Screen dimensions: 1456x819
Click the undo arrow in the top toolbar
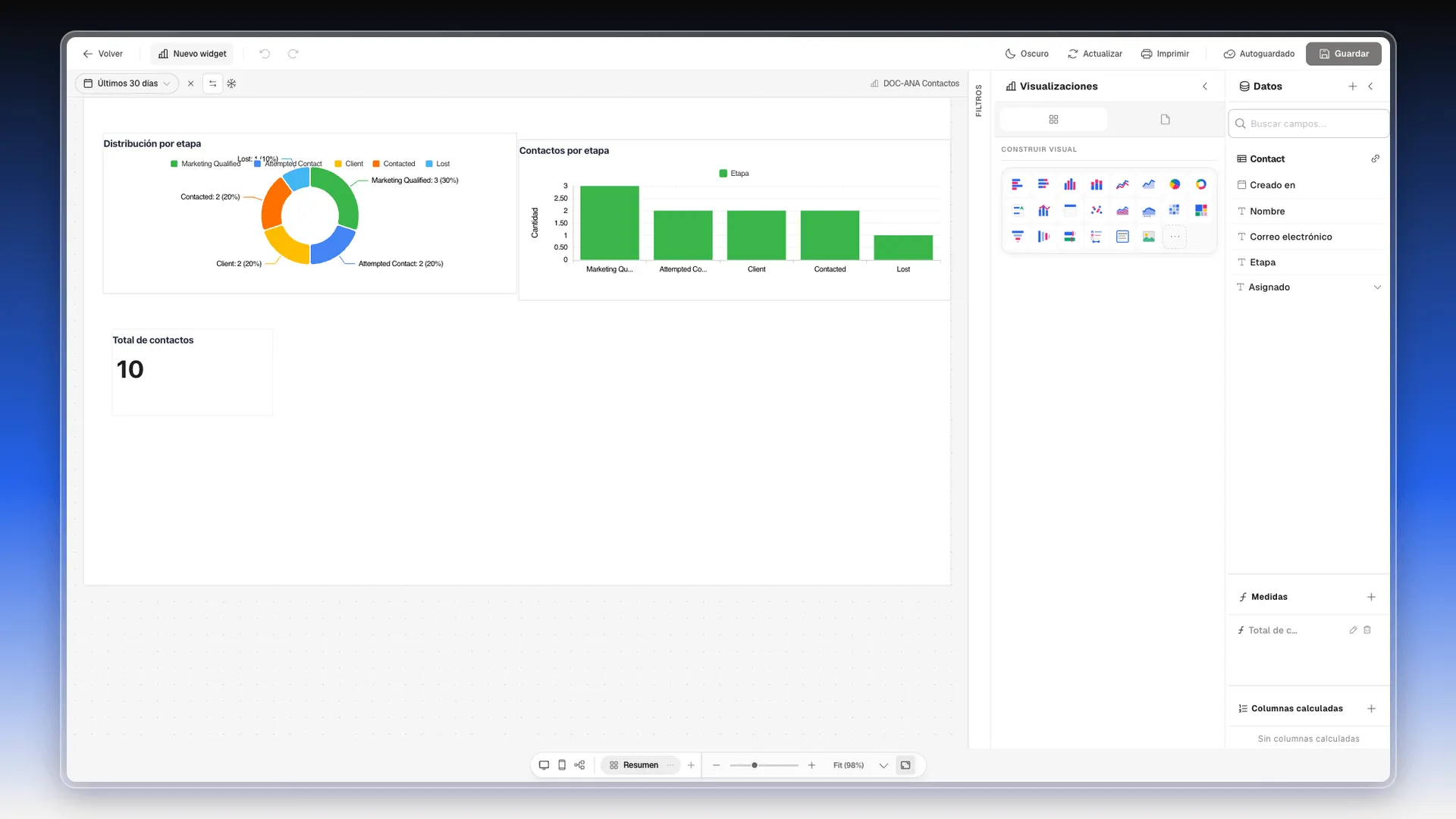pos(265,54)
